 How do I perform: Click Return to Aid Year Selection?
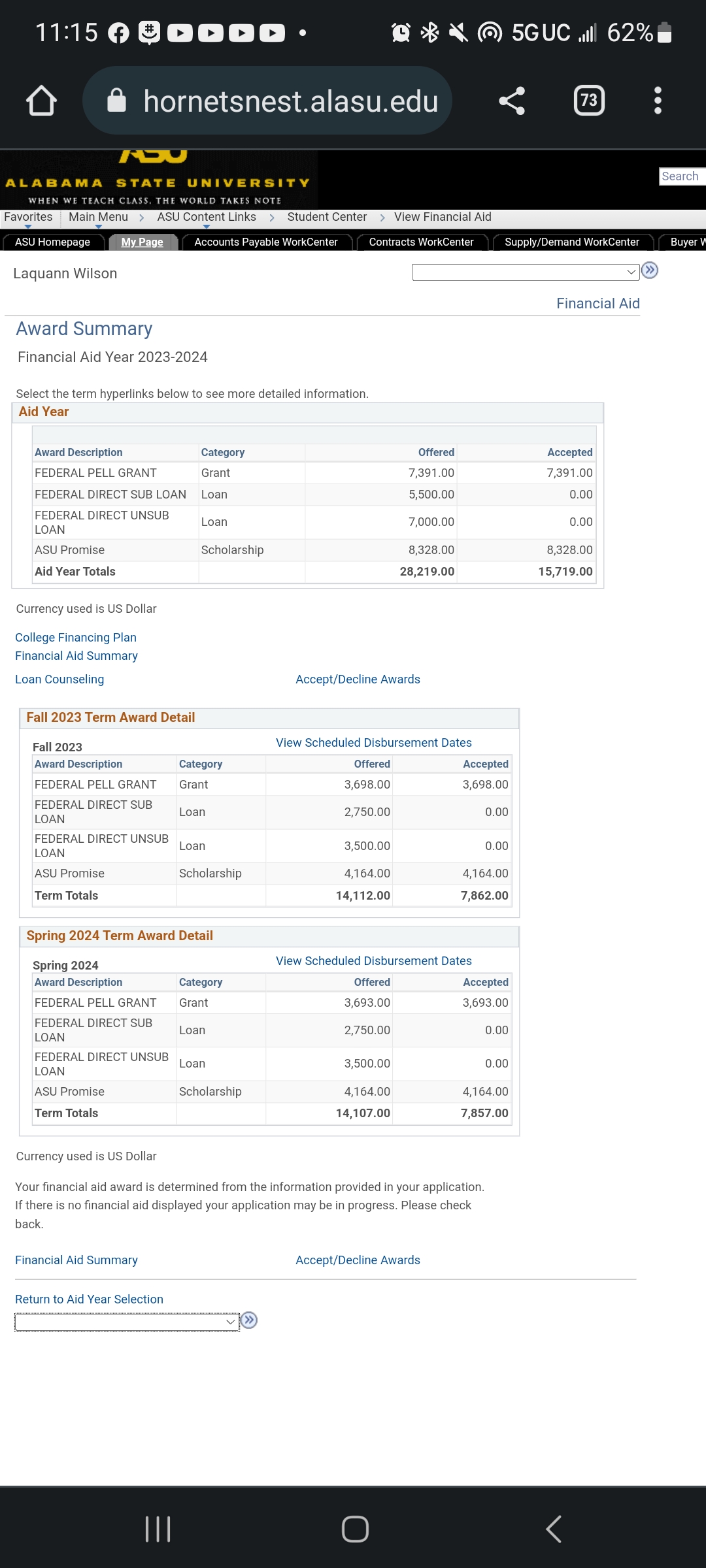coord(89,1299)
